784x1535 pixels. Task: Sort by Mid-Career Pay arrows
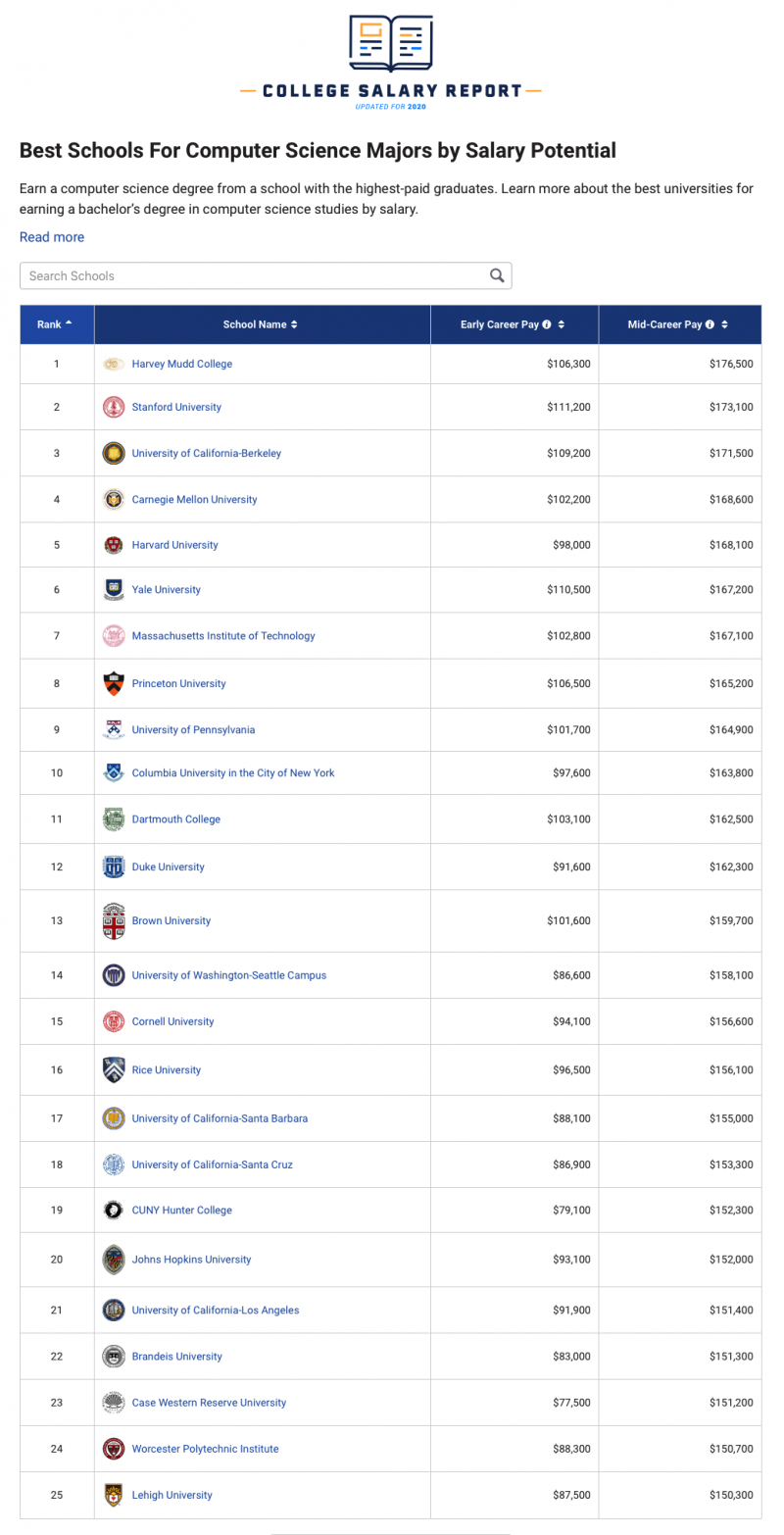724,324
